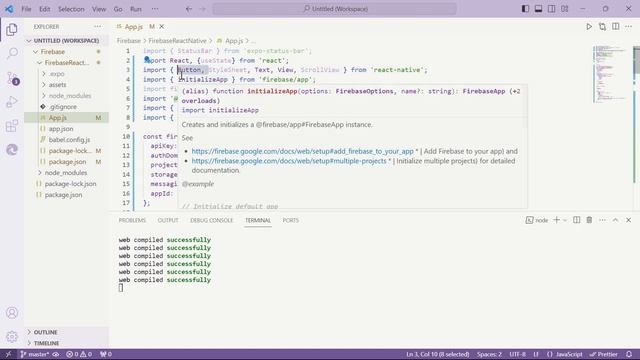
Task: Open the Edge browser tools icon in activity bar
Action: coord(12,150)
